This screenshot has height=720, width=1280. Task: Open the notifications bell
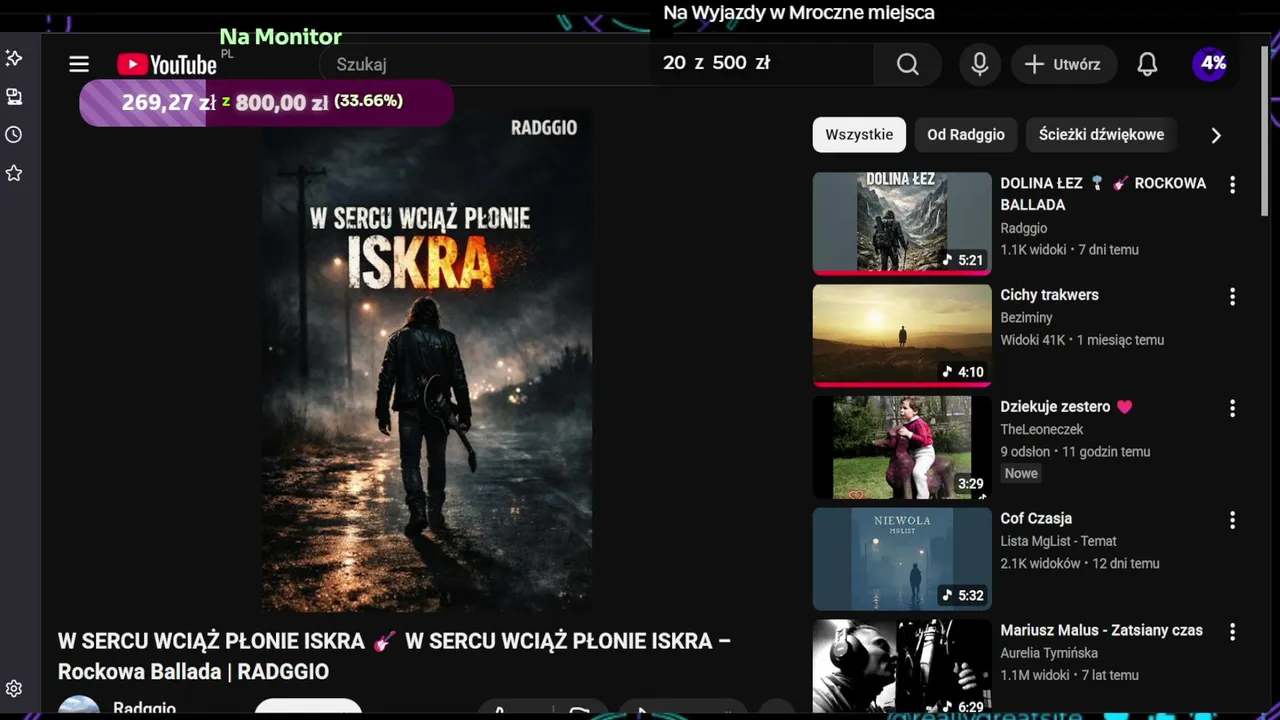[1147, 64]
